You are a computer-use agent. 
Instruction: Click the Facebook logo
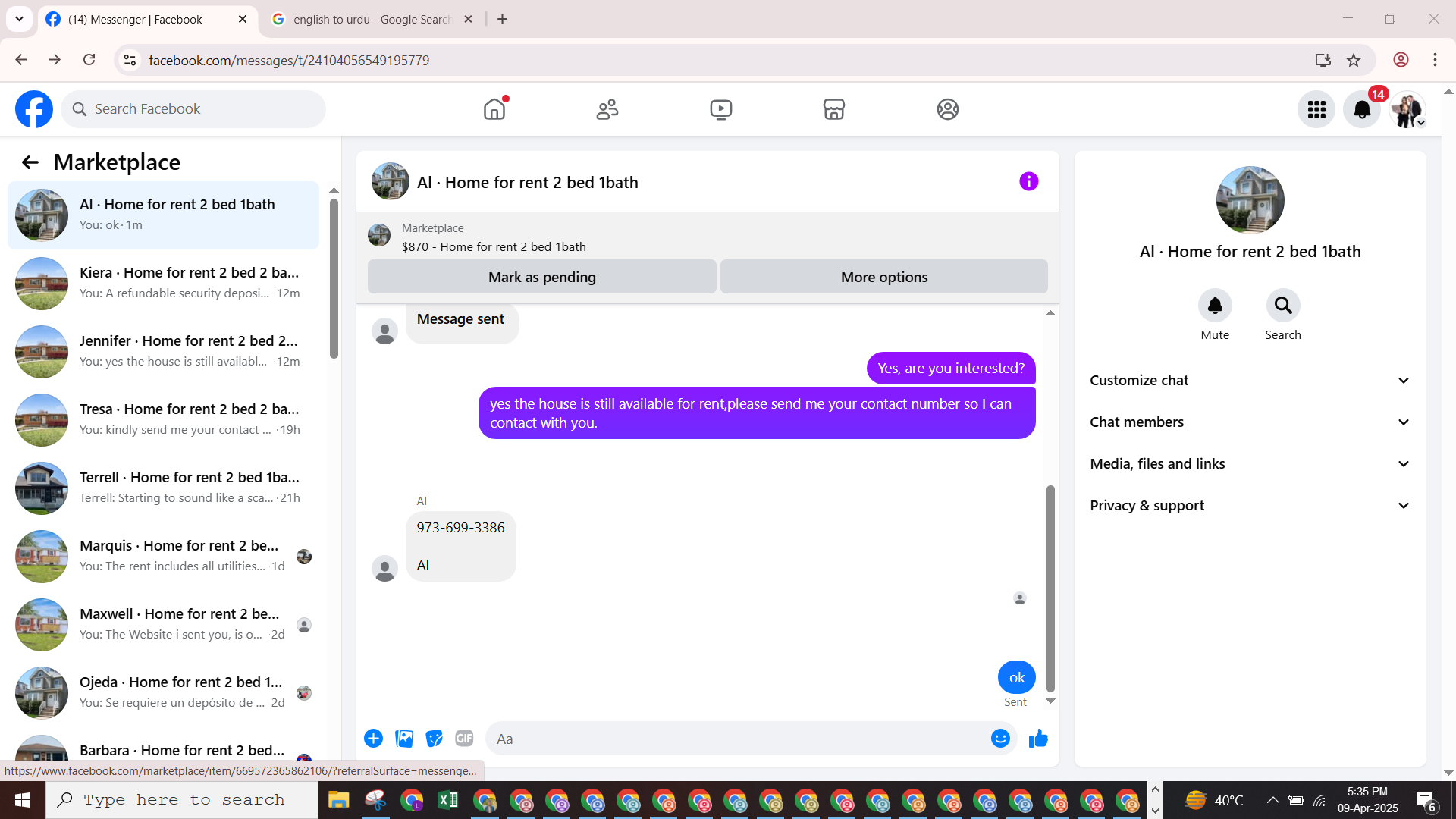(x=34, y=109)
